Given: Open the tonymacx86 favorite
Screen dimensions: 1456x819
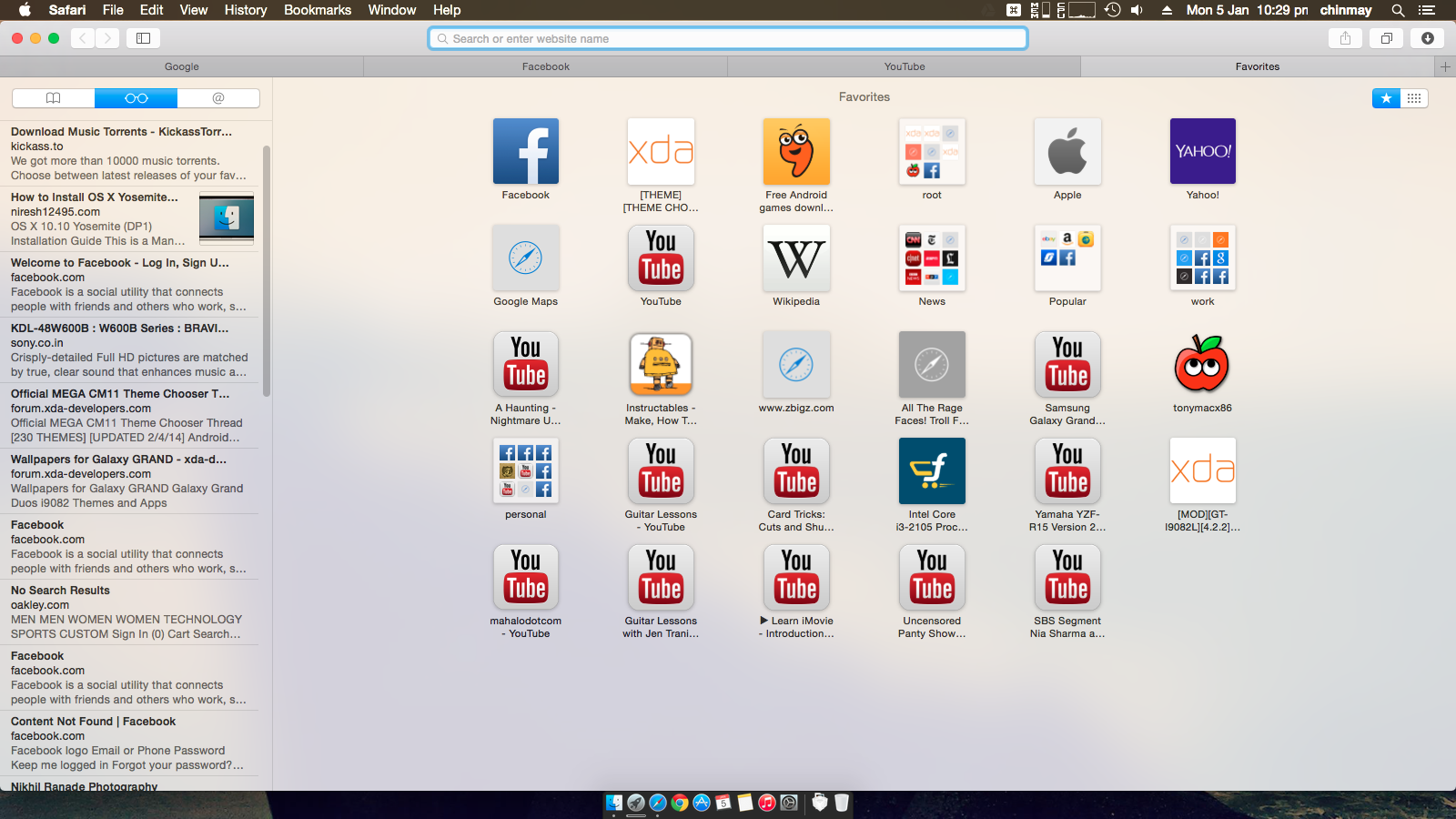Looking at the screenshot, I should pos(1203,364).
